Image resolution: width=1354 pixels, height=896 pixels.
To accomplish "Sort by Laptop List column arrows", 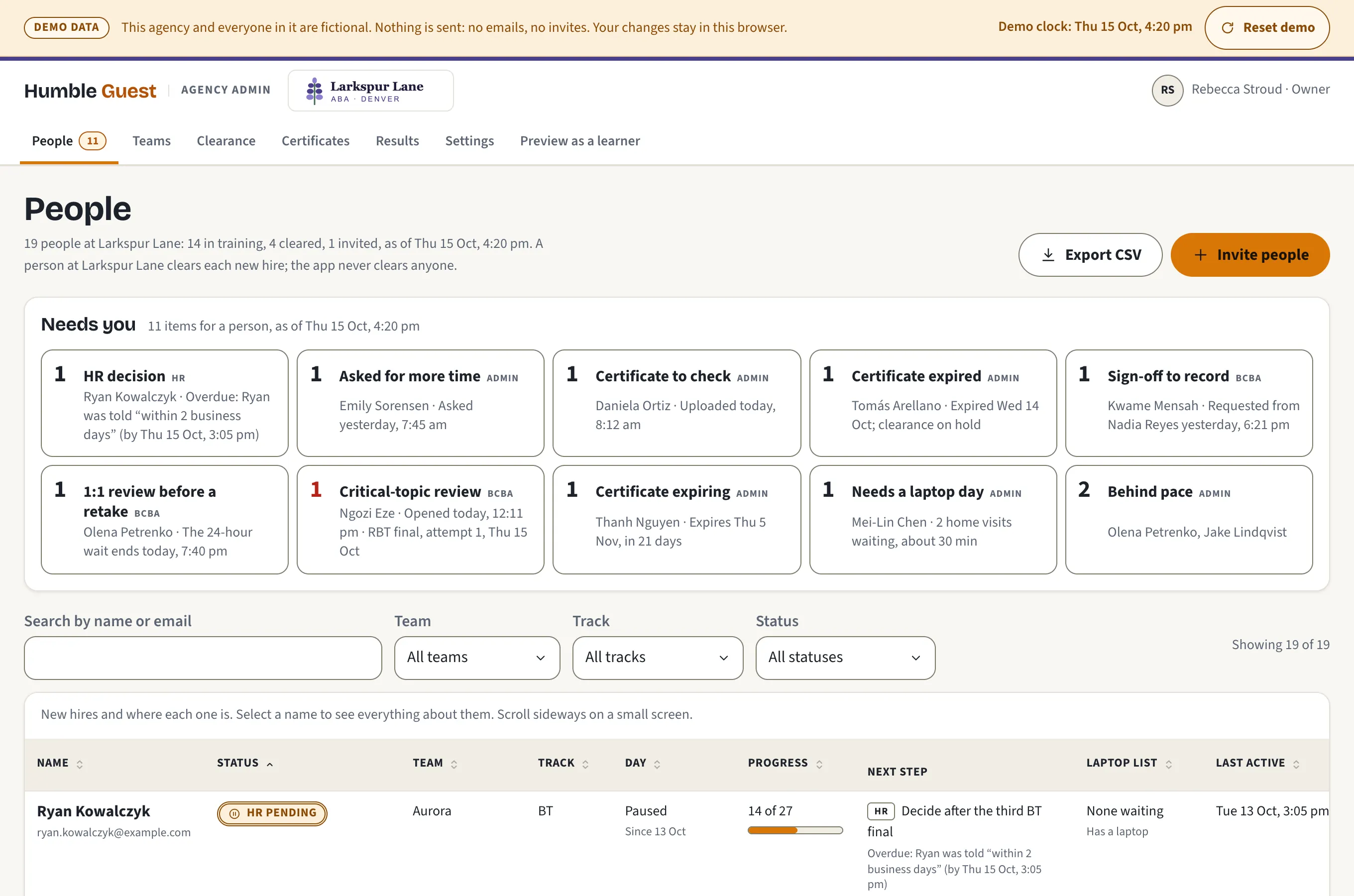I will (x=1168, y=764).
